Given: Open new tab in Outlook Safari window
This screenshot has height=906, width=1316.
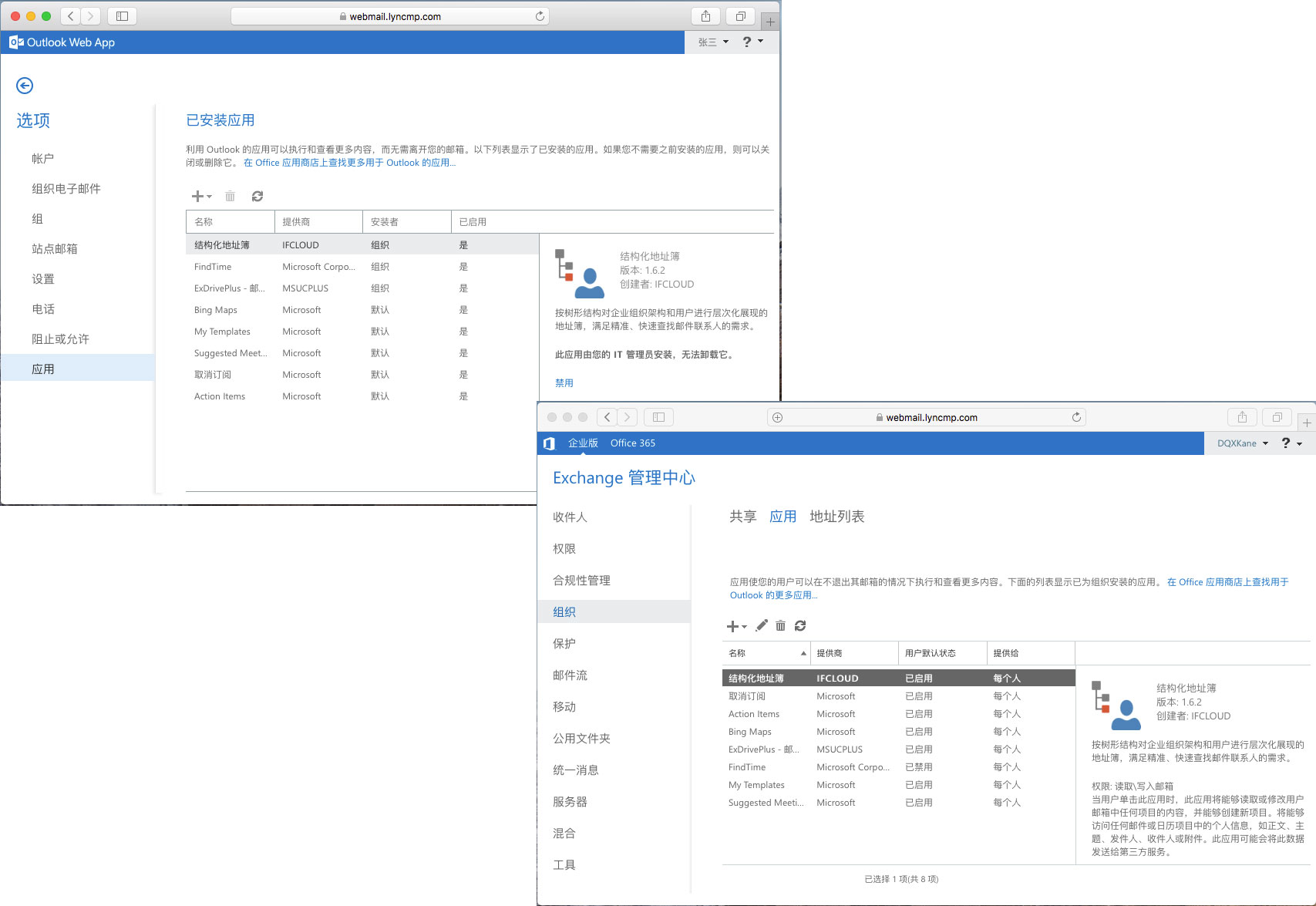Looking at the screenshot, I should point(770,22).
